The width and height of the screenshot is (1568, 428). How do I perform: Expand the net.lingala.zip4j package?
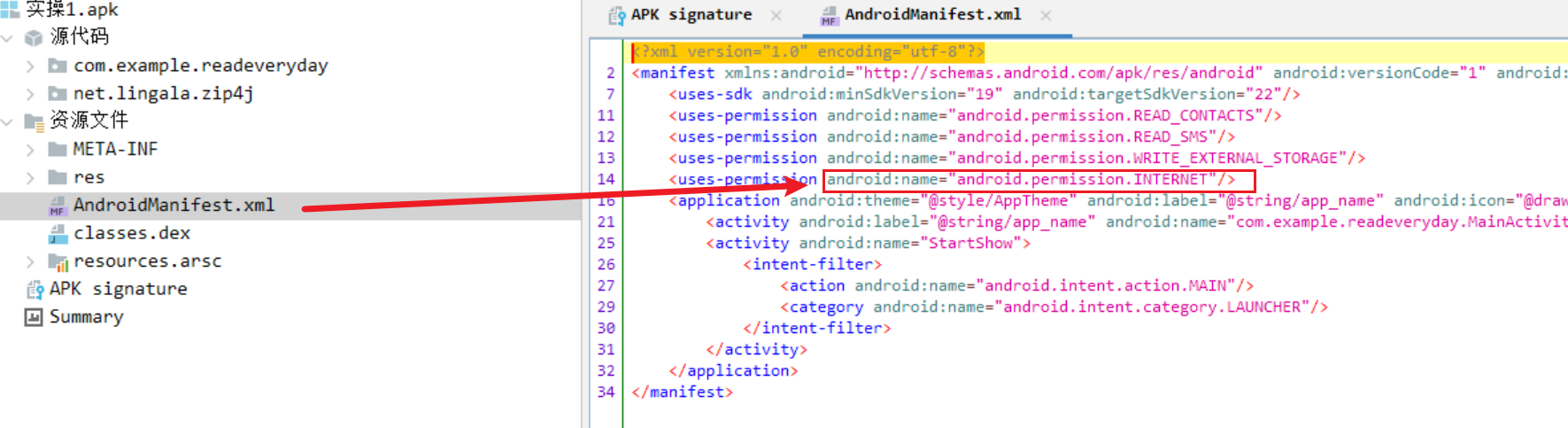pyautogui.click(x=30, y=94)
